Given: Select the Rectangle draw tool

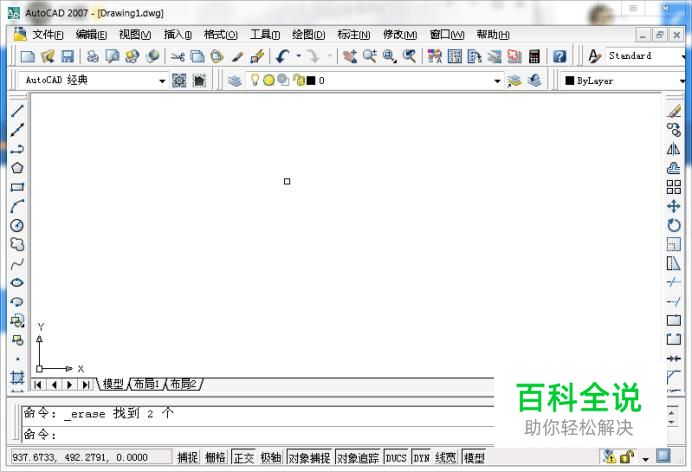Looking at the screenshot, I should 17,187.
